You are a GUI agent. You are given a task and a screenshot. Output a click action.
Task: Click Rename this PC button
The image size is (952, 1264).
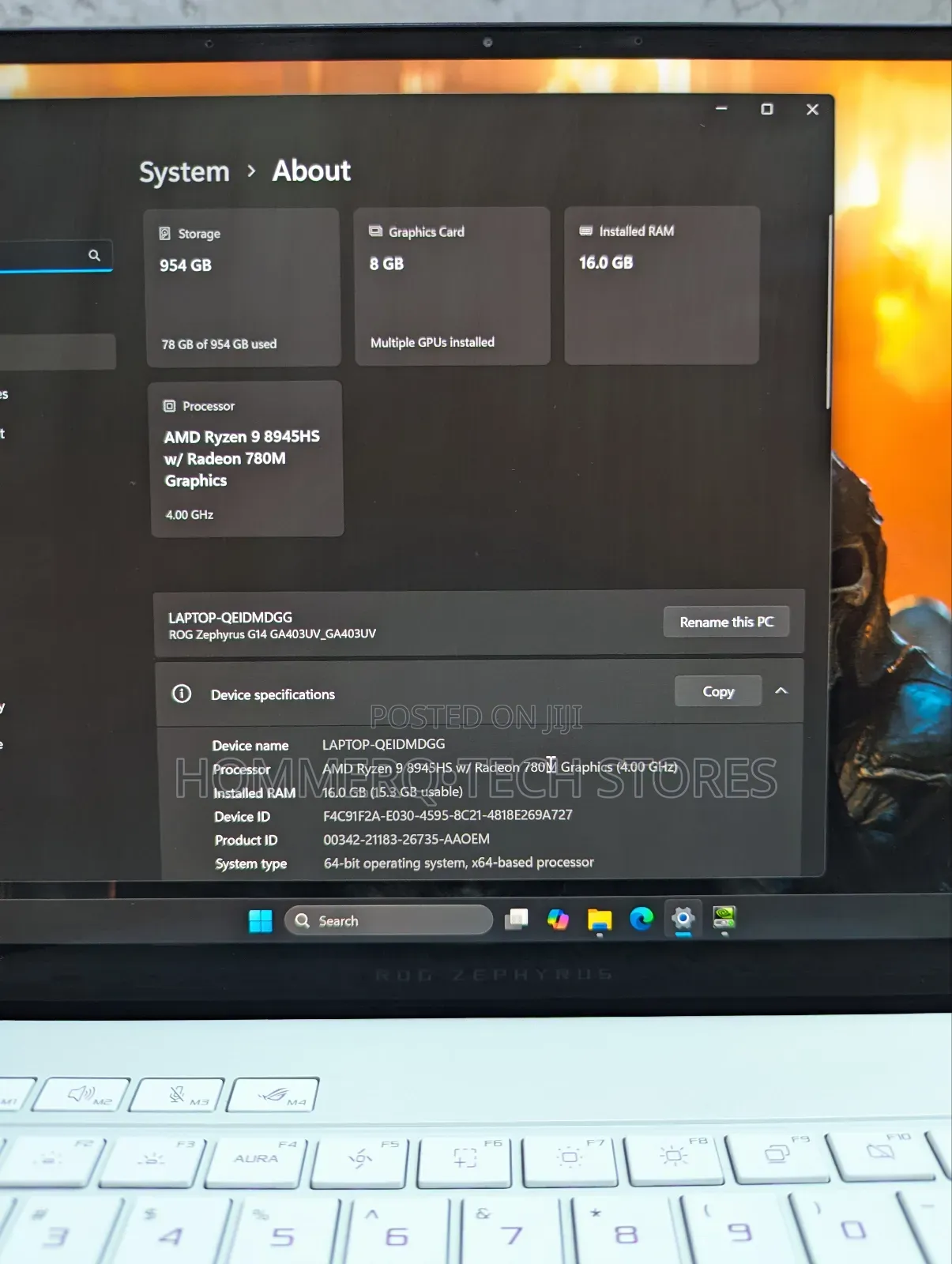tap(726, 622)
